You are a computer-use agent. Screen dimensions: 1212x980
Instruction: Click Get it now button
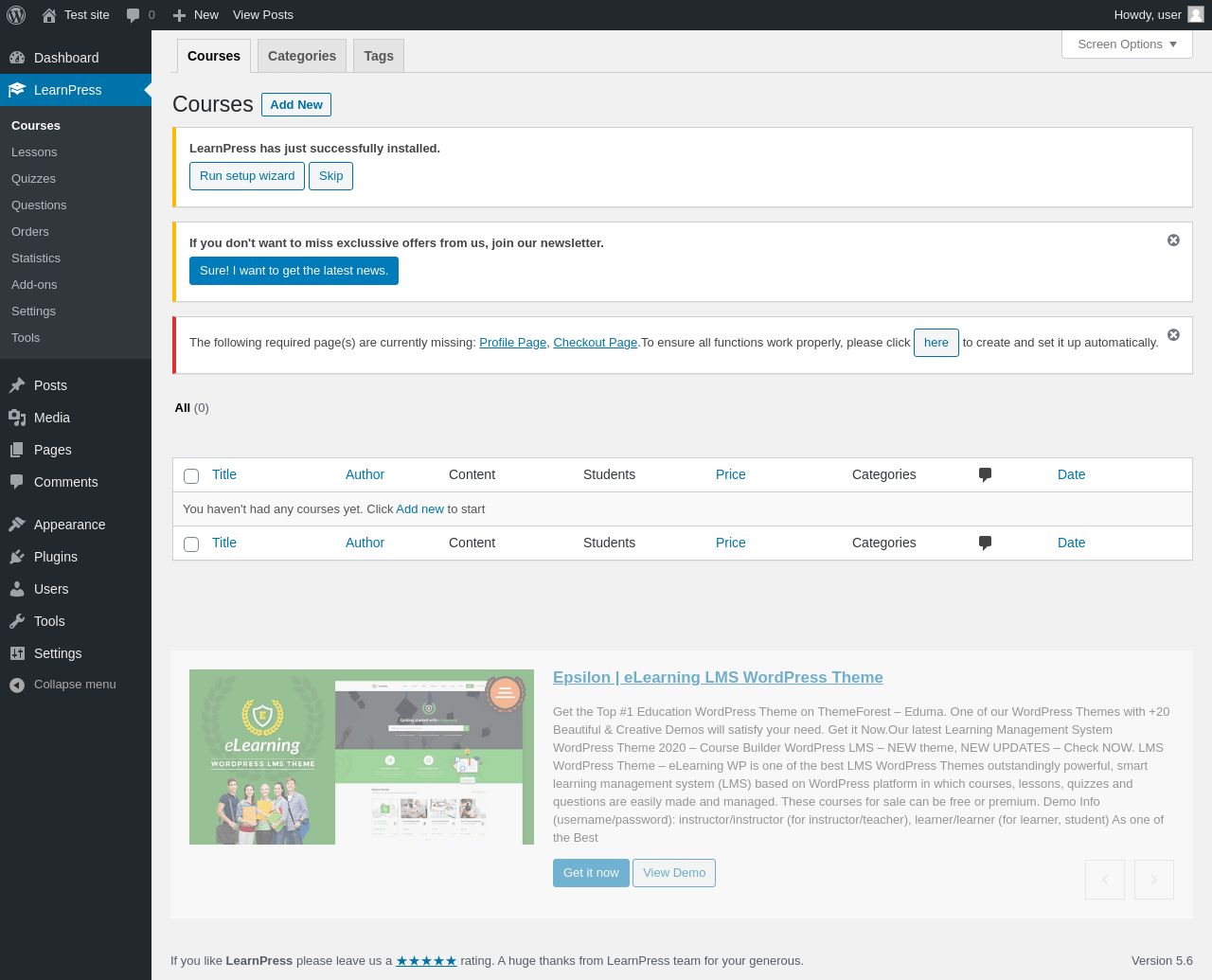coord(591,873)
